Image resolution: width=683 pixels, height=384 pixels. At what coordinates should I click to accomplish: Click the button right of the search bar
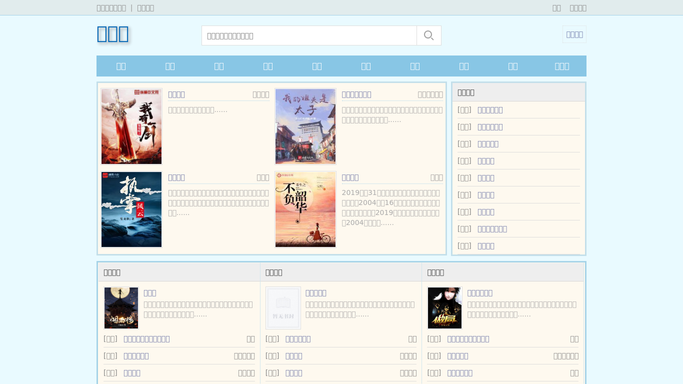click(x=574, y=35)
